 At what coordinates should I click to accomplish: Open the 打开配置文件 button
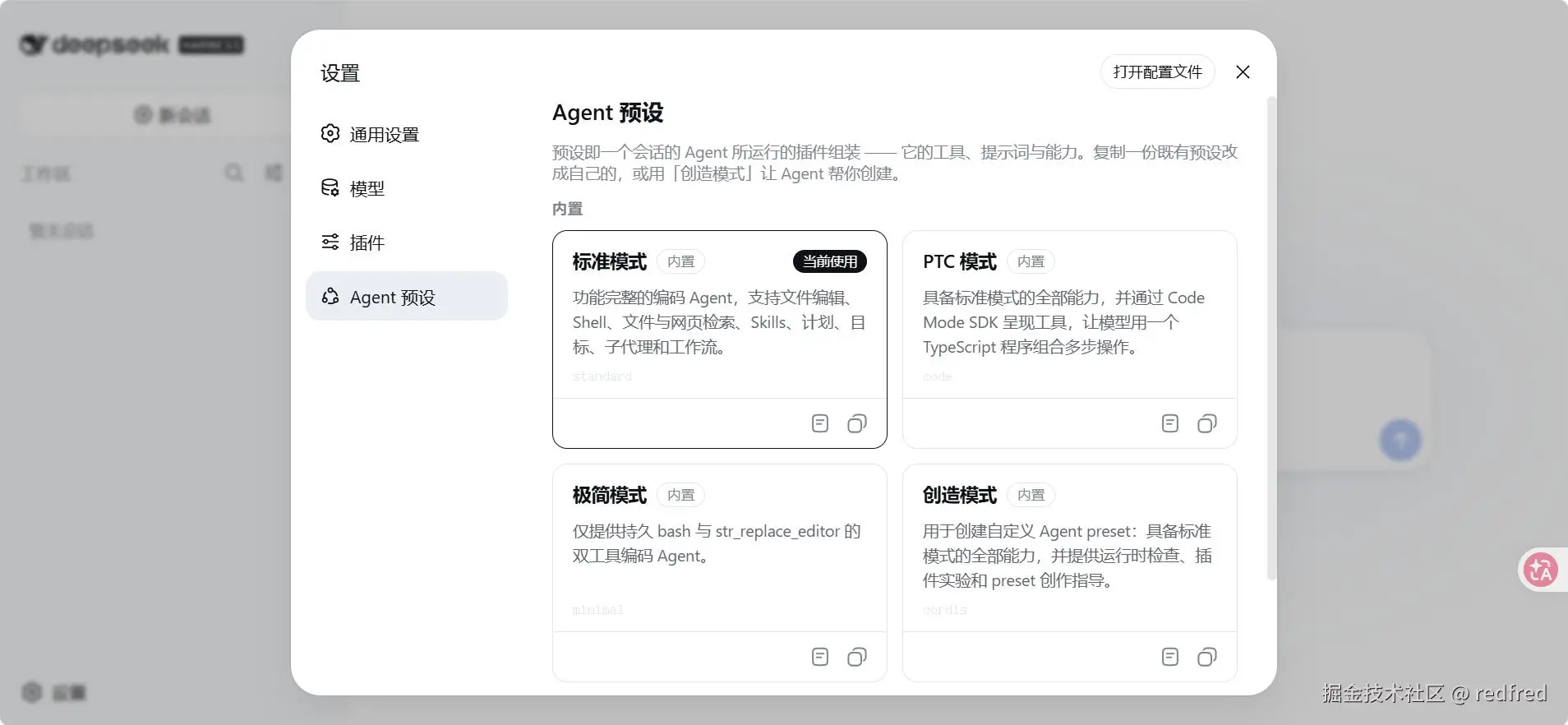coord(1157,72)
